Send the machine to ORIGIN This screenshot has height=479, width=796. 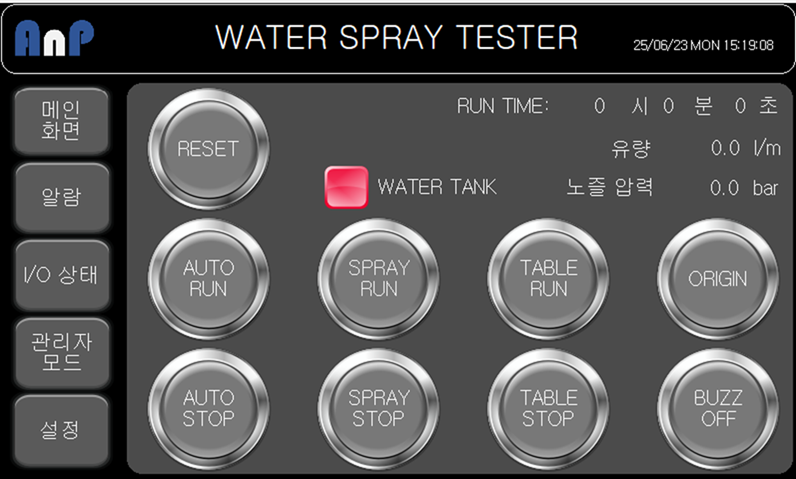tap(718, 279)
